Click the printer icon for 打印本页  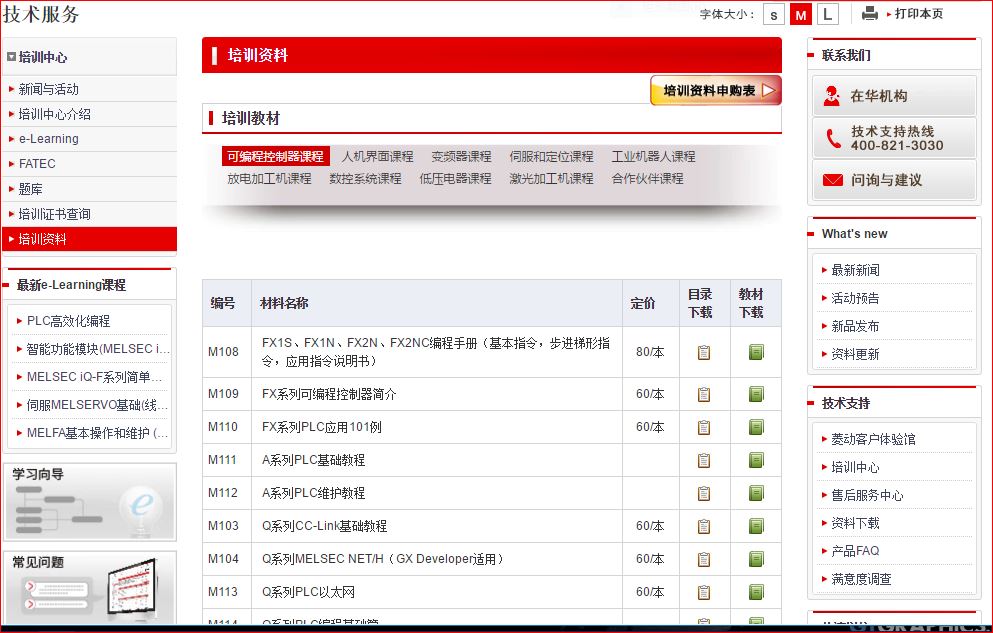point(870,14)
